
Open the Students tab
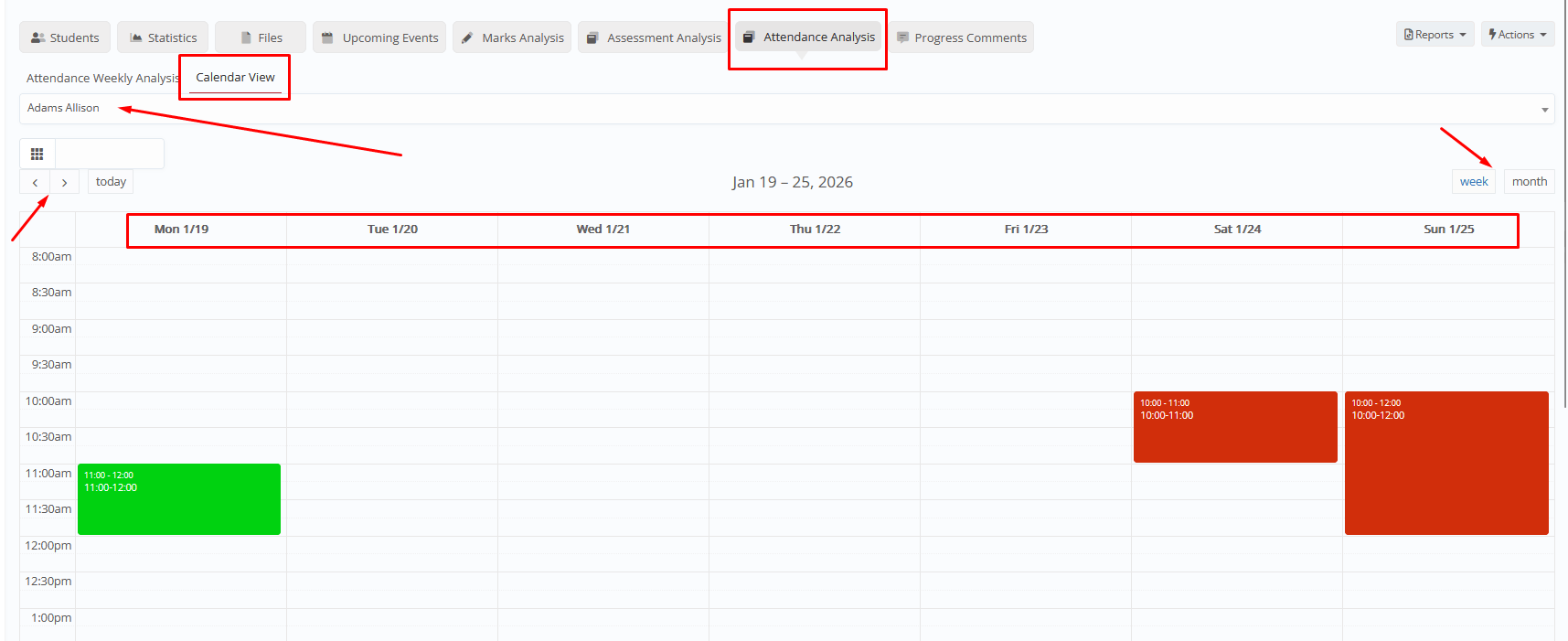65,37
